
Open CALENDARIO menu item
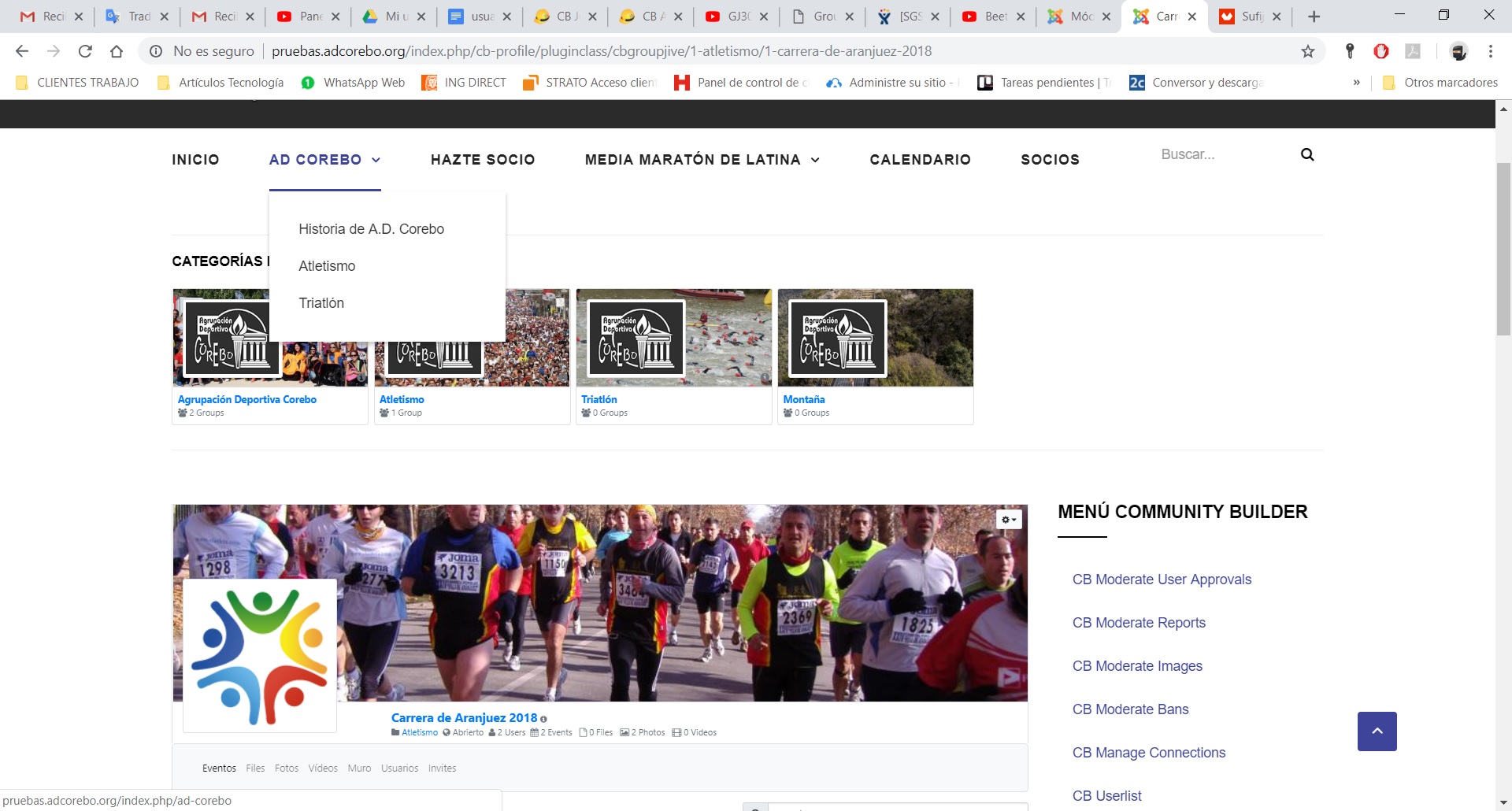coord(920,160)
